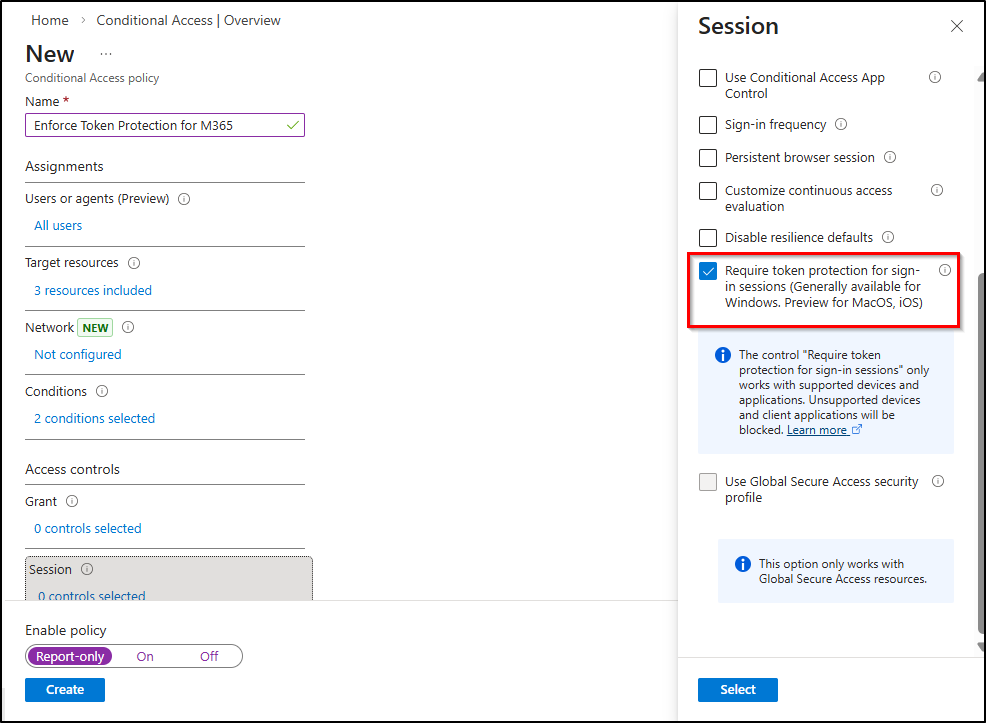Click the Create button
986x723 pixels.
click(x=65, y=690)
